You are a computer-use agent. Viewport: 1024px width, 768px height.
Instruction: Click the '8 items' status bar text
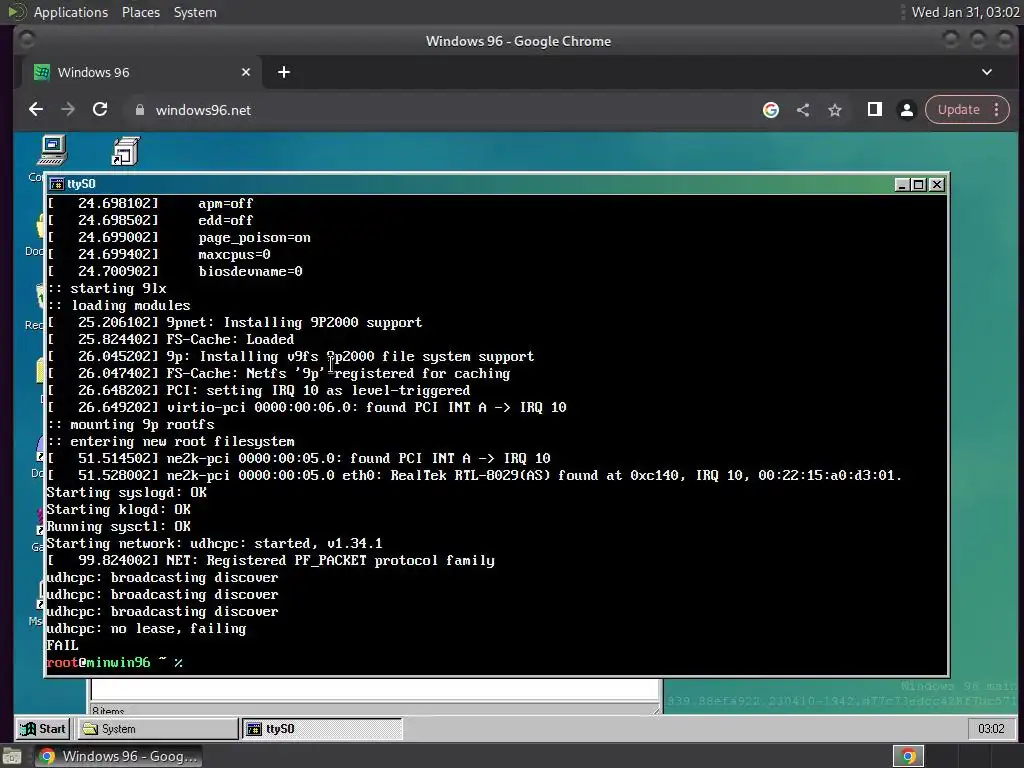click(x=108, y=711)
